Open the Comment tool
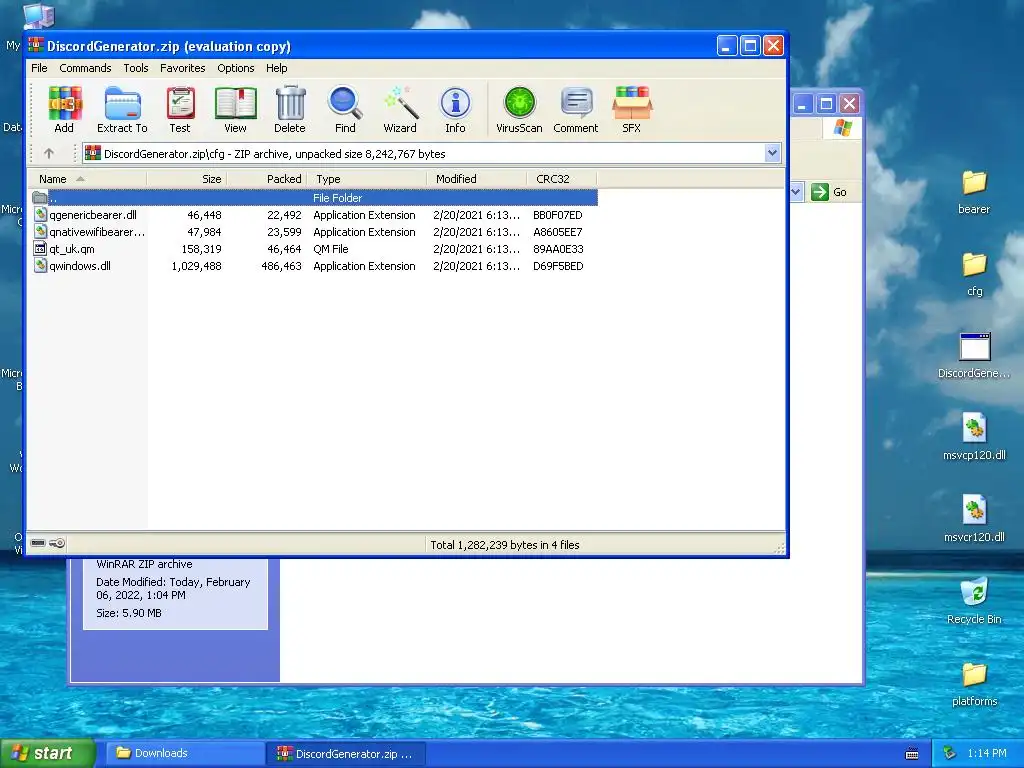 point(576,109)
